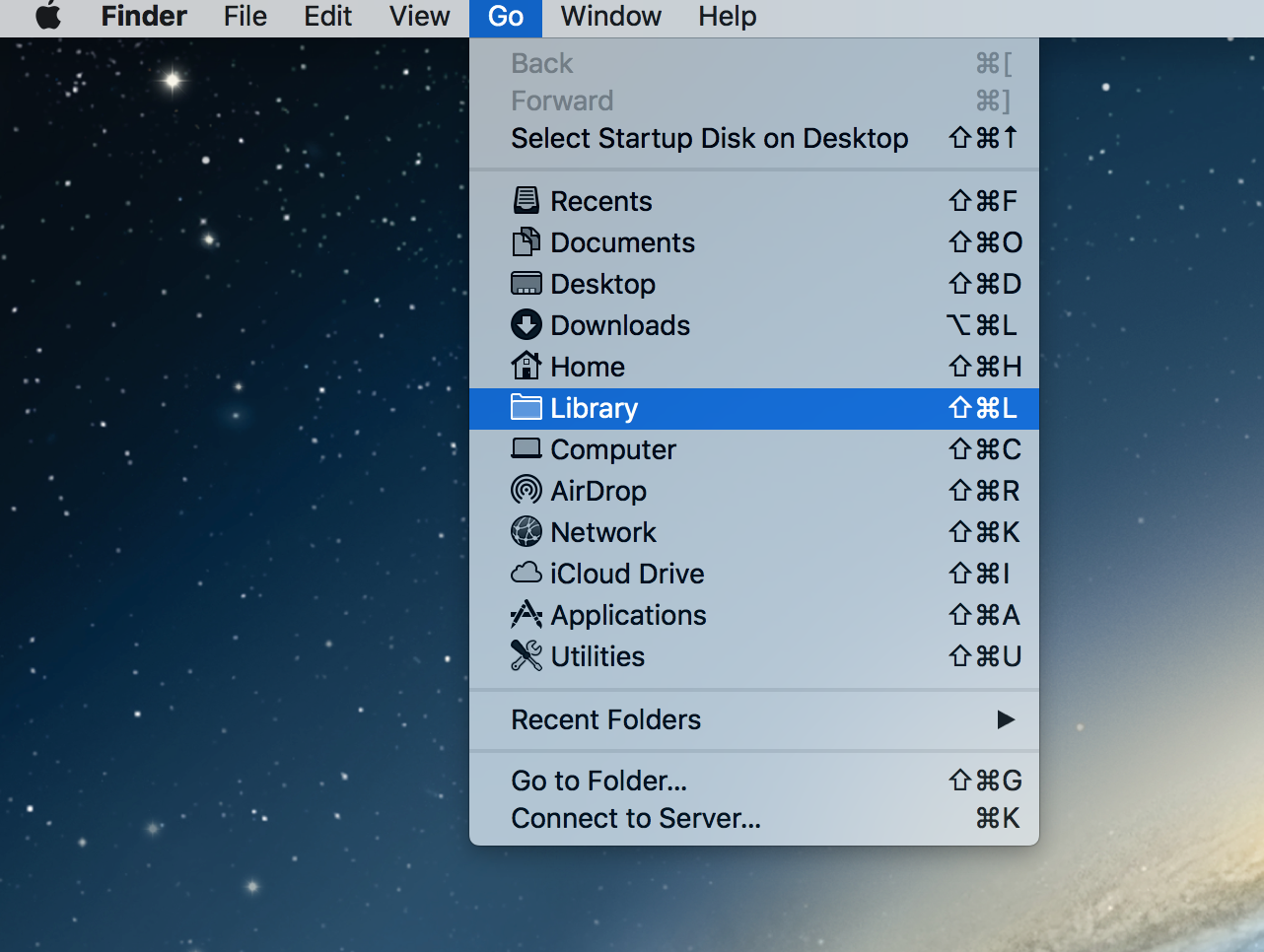Click the Computer laptop icon
The height and width of the screenshot is (952, 1264).
pos(527,448)
